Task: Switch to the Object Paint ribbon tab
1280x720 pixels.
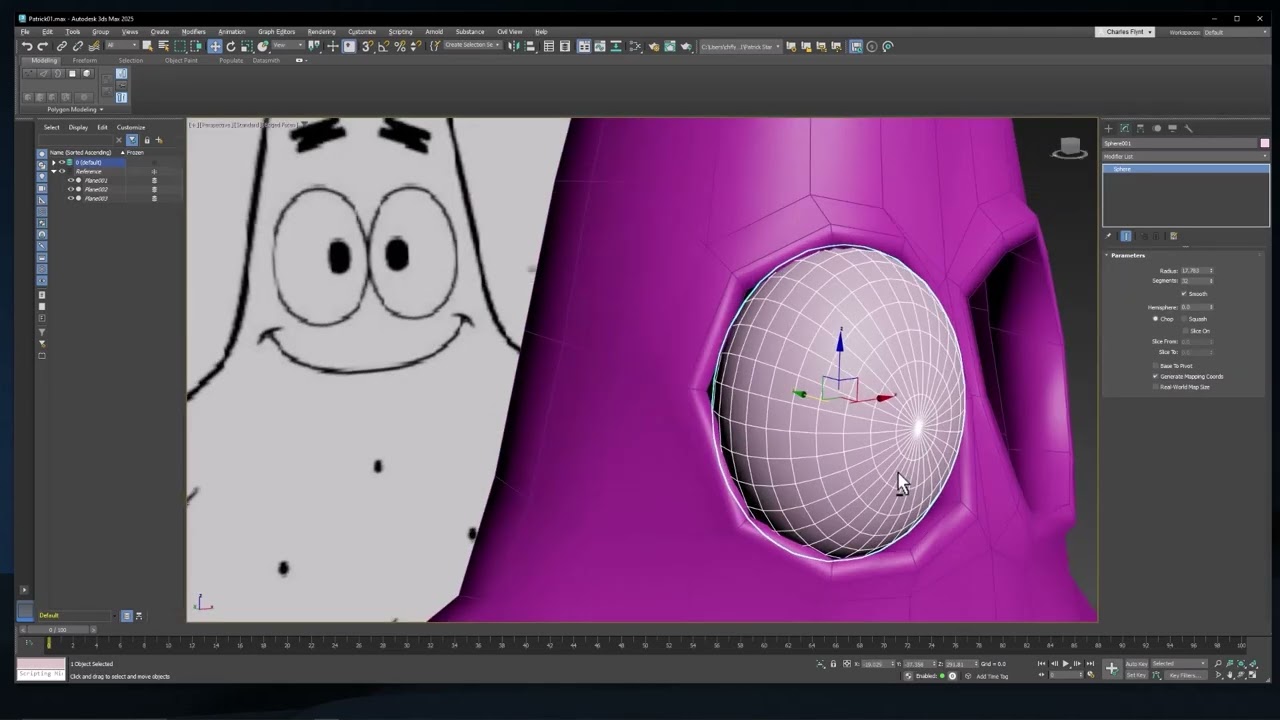Action: [181, 60]
